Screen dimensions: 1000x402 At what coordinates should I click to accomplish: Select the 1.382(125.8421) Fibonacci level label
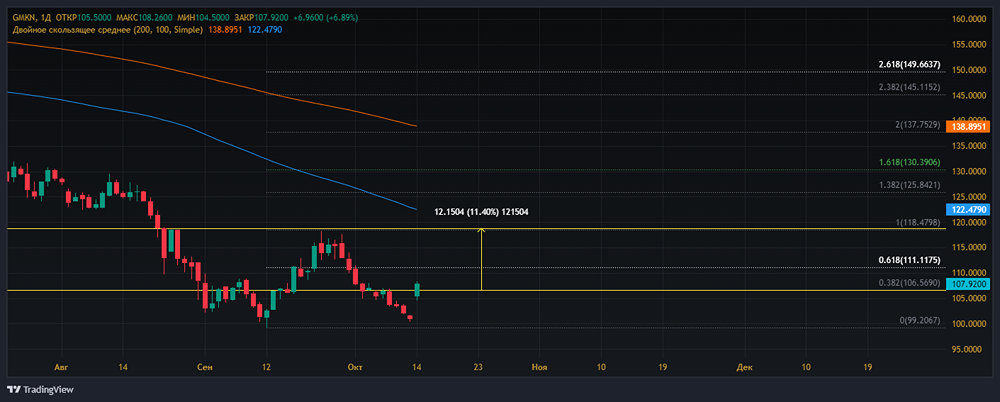point(909,185)
